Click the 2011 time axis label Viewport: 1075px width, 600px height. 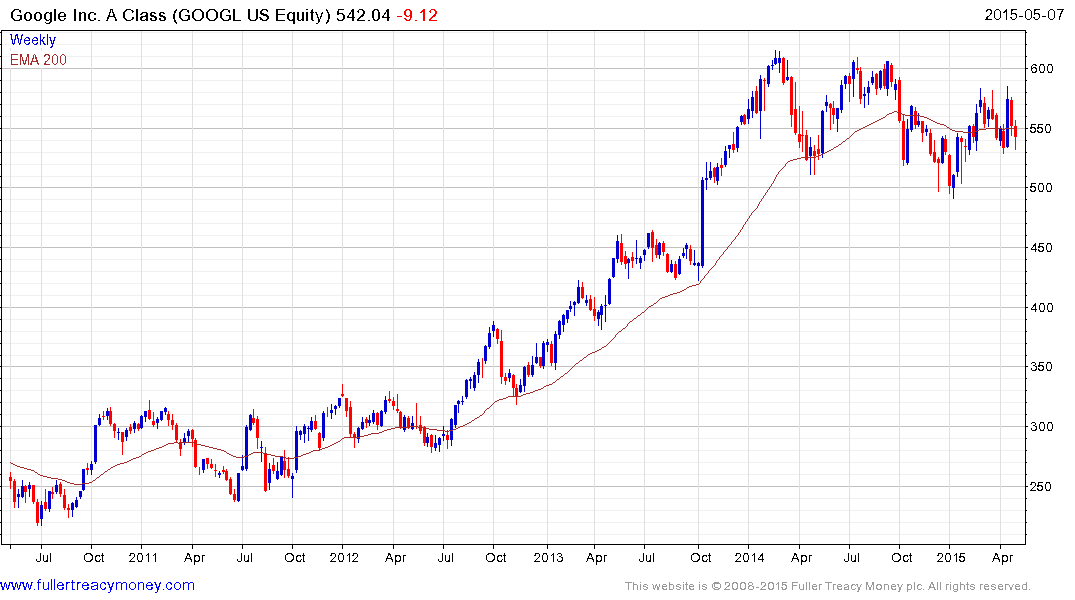[x=143, y=557]
